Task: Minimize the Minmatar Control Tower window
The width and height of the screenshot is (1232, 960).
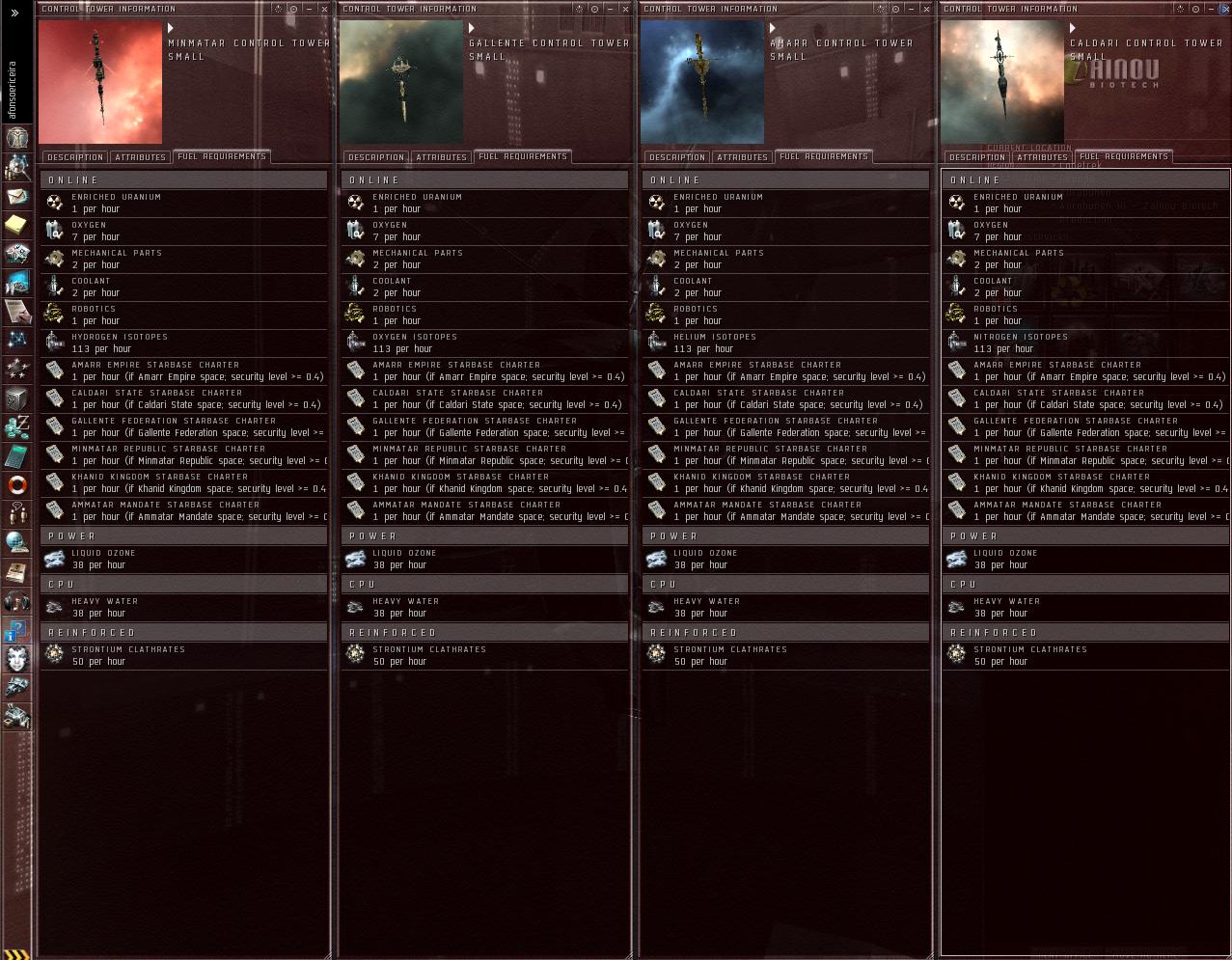Action: tap(309, 9)
